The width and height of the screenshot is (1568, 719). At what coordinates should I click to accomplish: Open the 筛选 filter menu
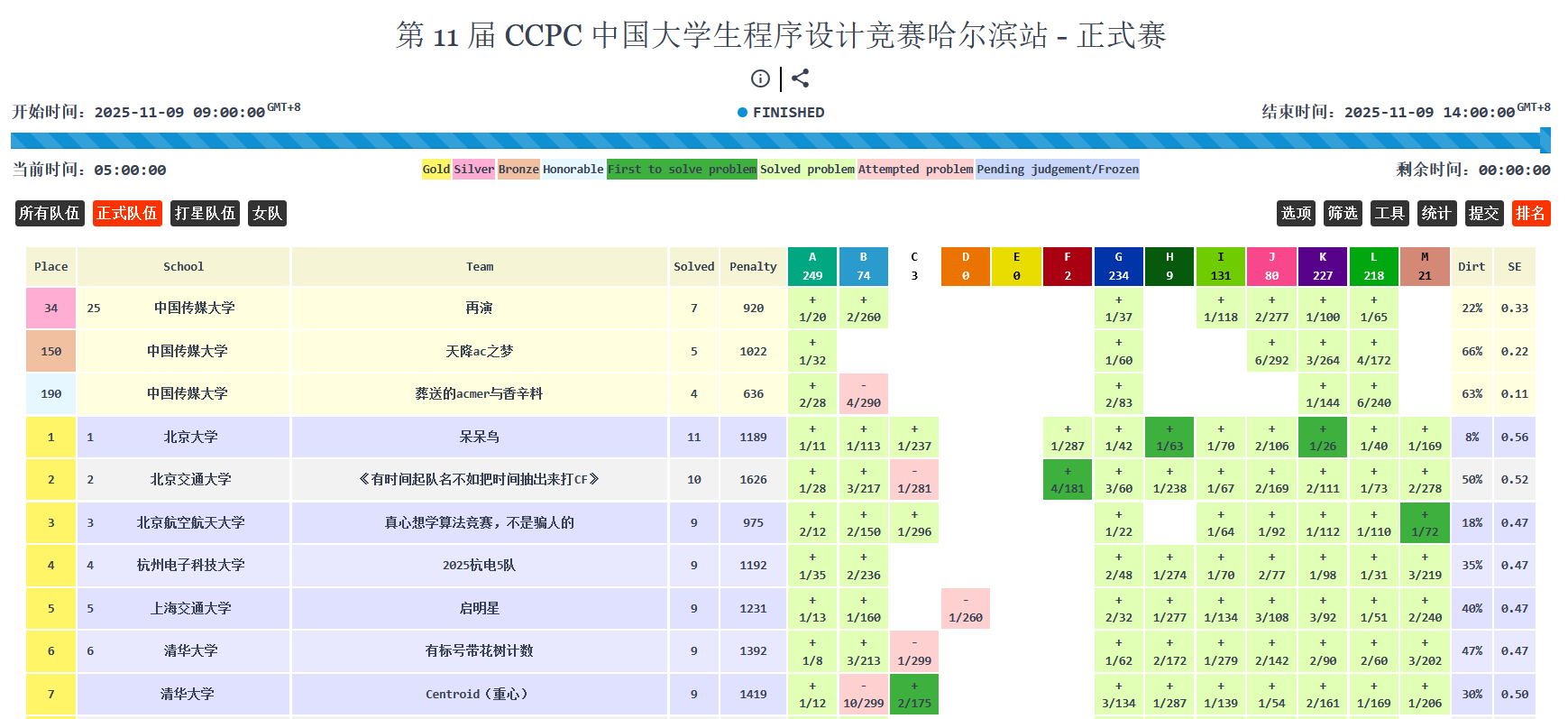pyautogui.click(x=1343, y=213)
